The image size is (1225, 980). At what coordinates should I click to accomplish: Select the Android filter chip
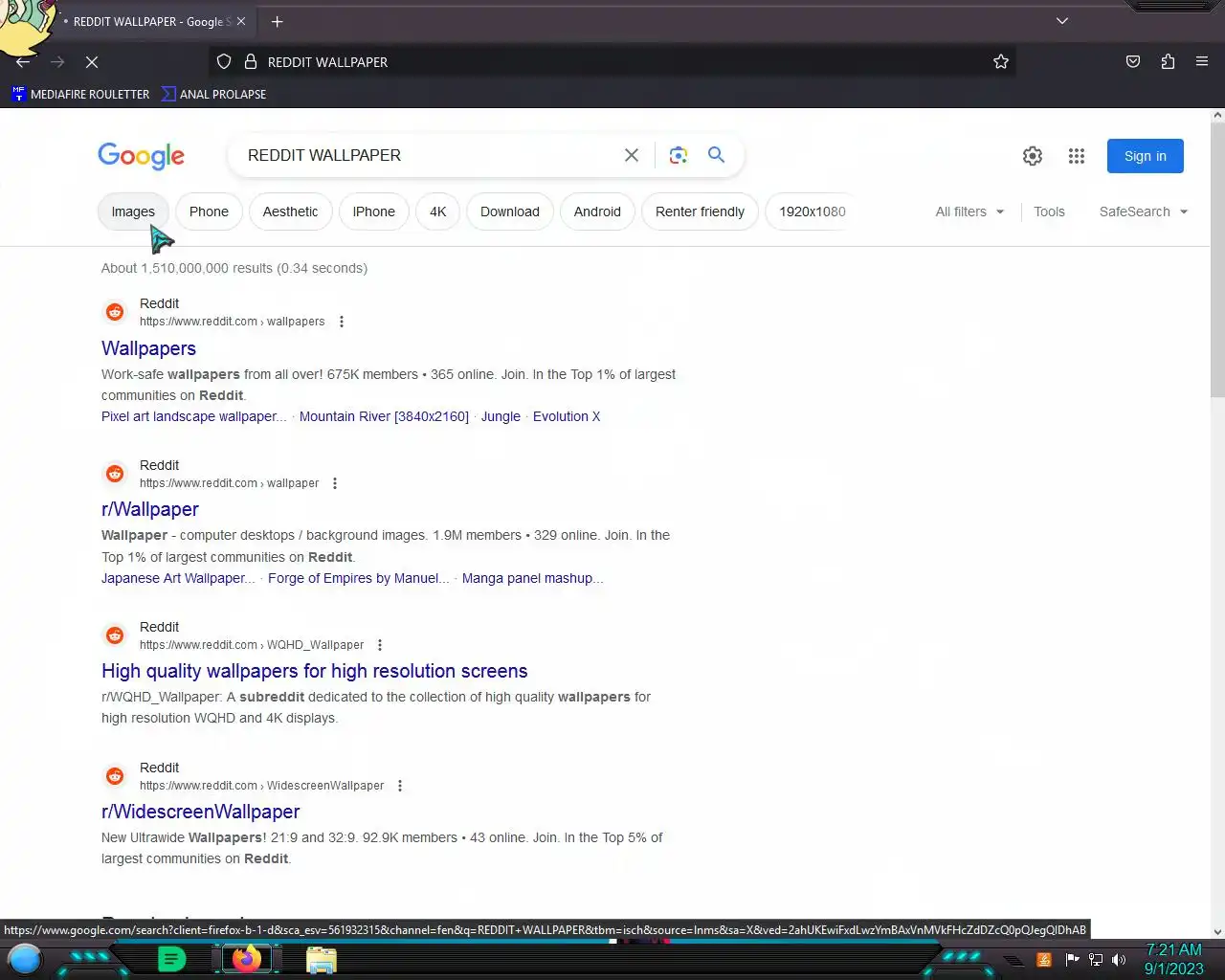point(597,212)
